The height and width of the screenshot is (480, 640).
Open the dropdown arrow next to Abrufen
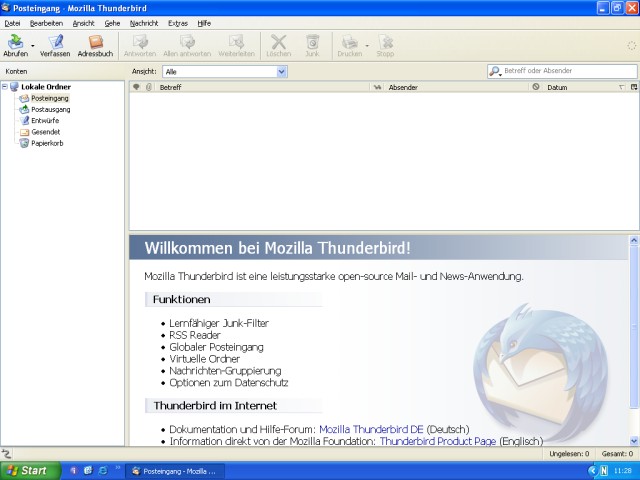click(x=33, y=46)
